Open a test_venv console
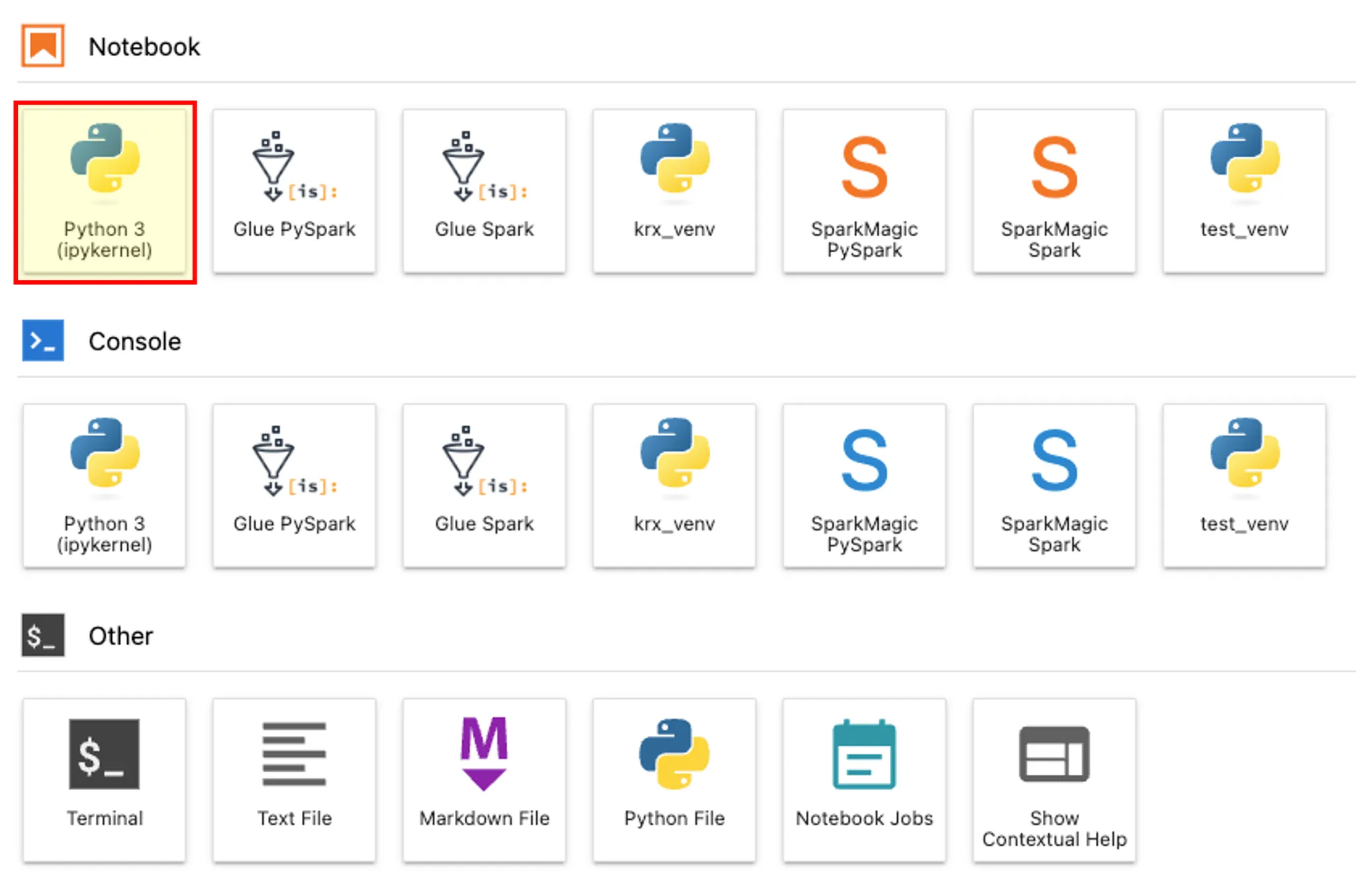The height and width of the screenshot is (896, 1356). point(1244,486)
